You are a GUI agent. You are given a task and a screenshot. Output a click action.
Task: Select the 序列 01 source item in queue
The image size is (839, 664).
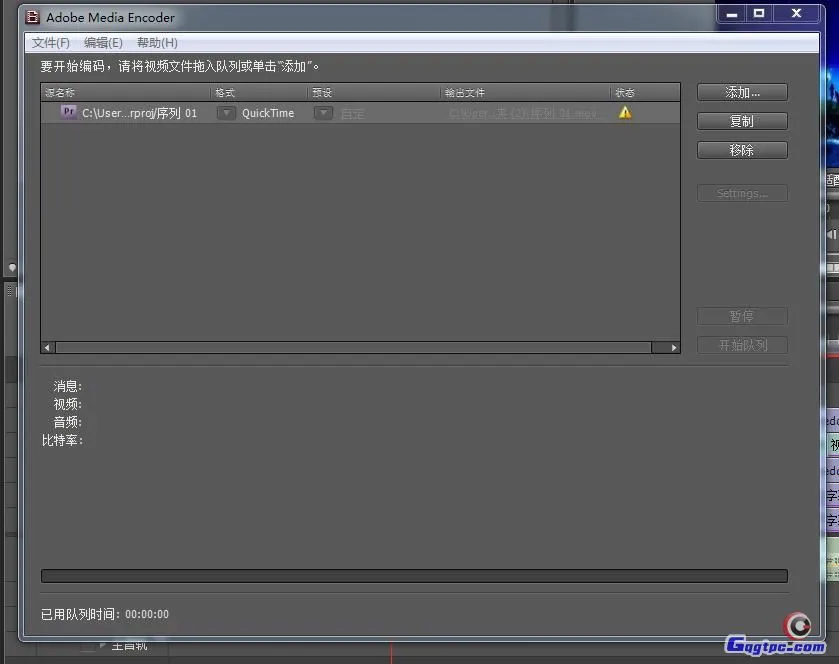click(x=139, y=113)
